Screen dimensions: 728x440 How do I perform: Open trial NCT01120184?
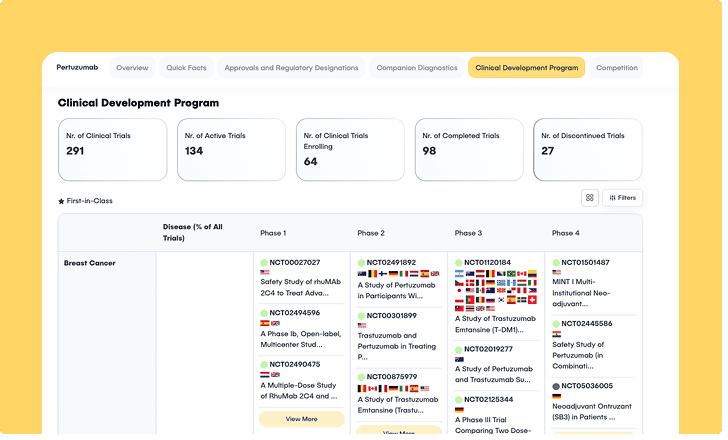(x=488, y=263)
